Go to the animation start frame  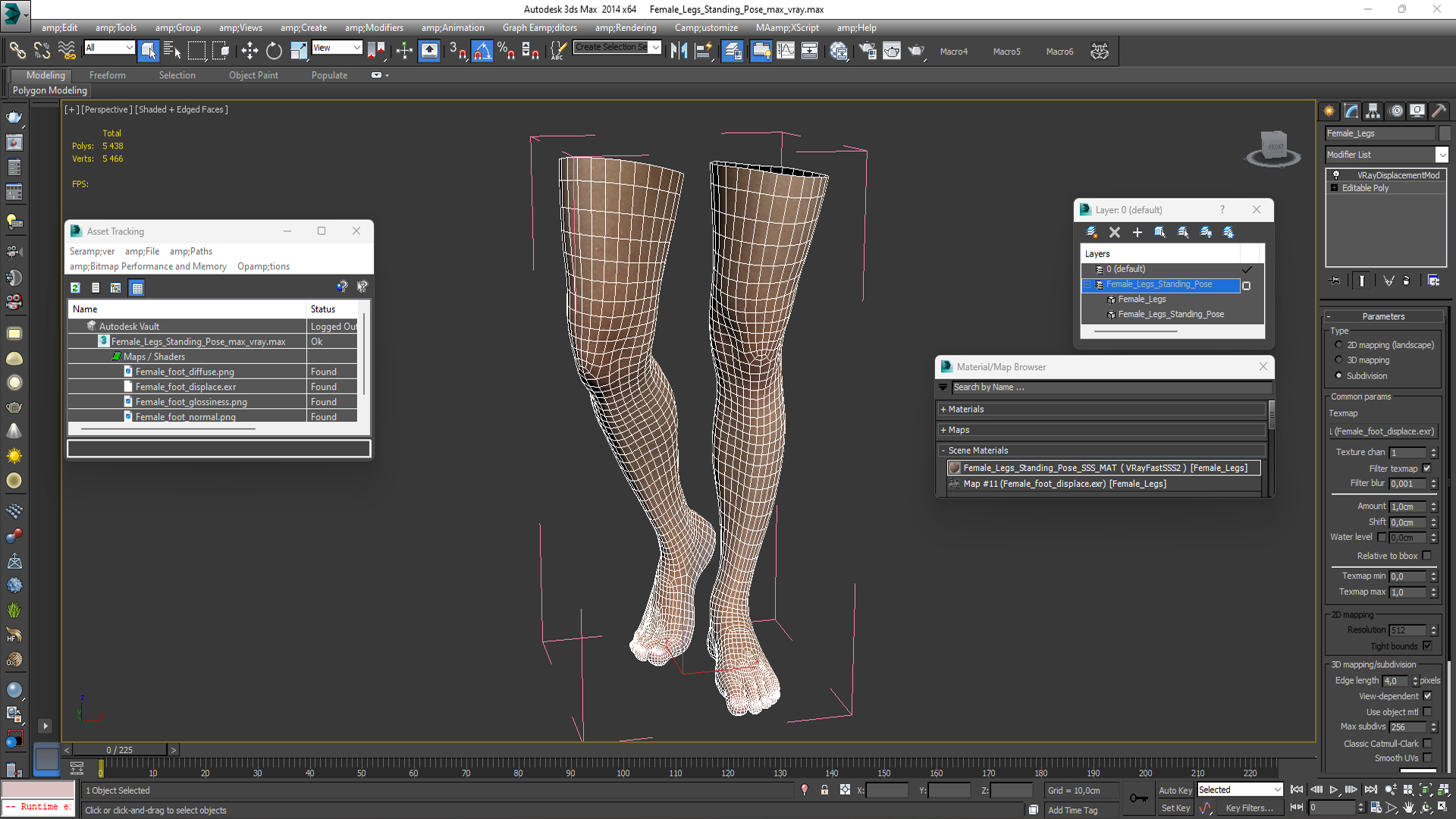pyautogui.click(x=1297, y=790)
